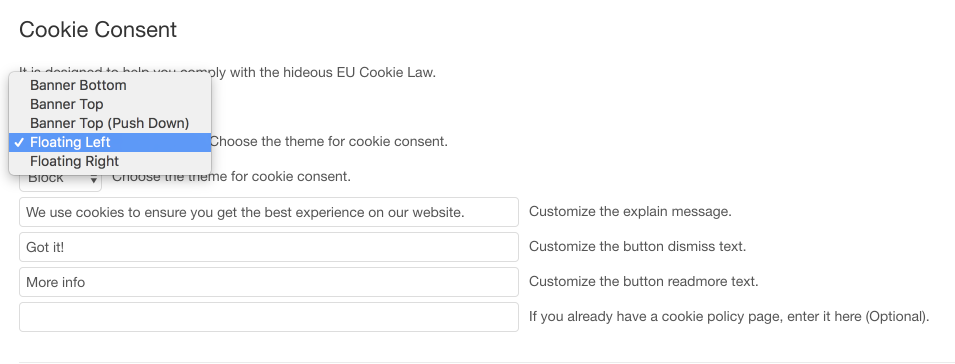Click "Customize the button readmore text." label
The height and width of the screenshot is (364, 955).
click(643, 282)
